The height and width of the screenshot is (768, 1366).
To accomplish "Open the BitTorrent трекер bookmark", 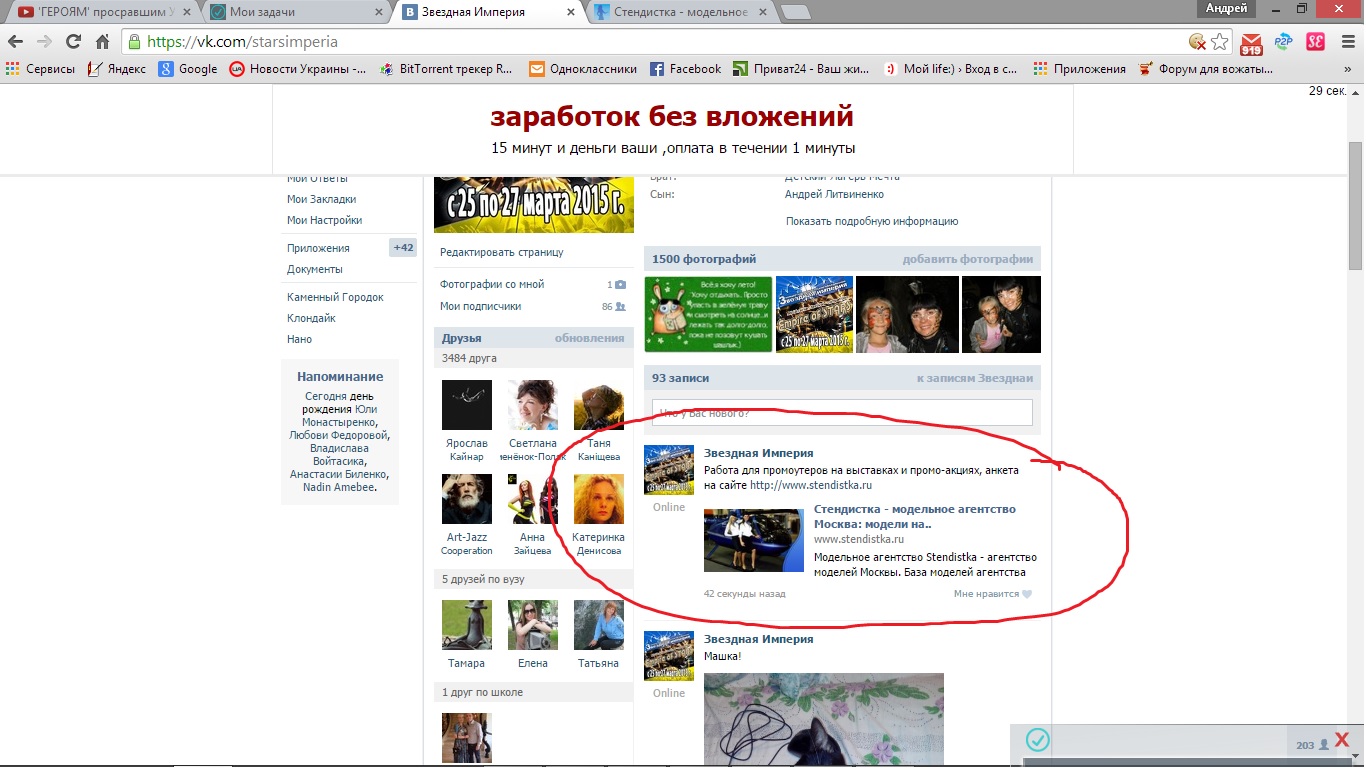I will point(447,69).
